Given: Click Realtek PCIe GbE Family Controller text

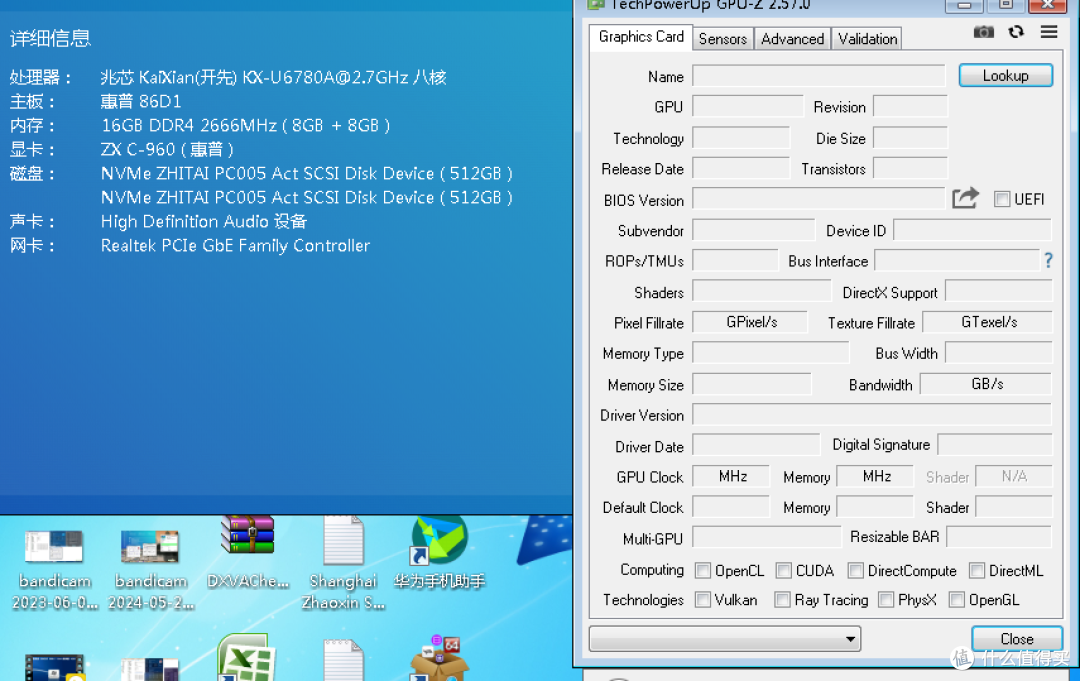Looking at the screenshot, I should tap(236, 246).
